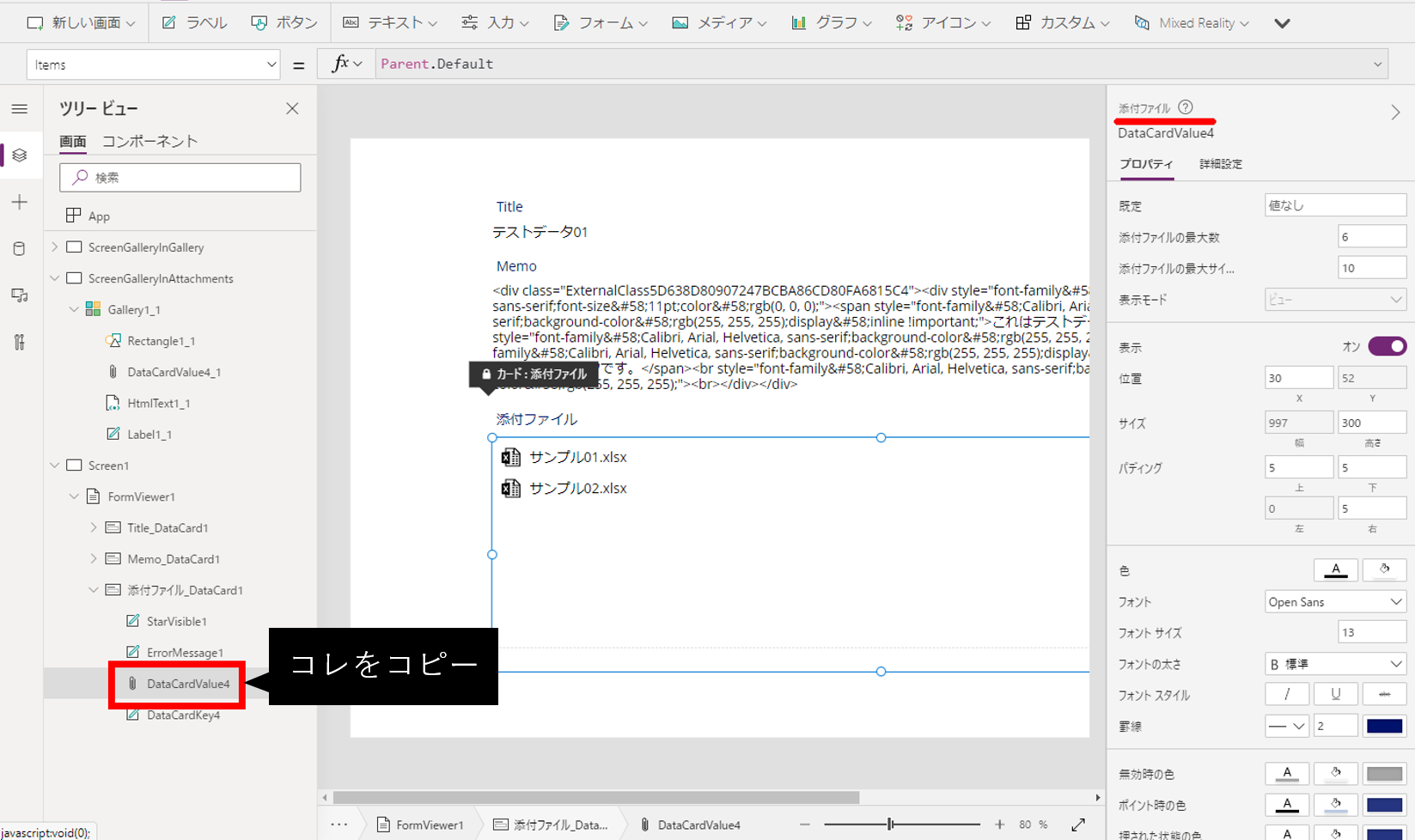Open the Items property dropdown
This screenshot has height=840, width=1415.
pyautogui.click(x=153, y=64)
